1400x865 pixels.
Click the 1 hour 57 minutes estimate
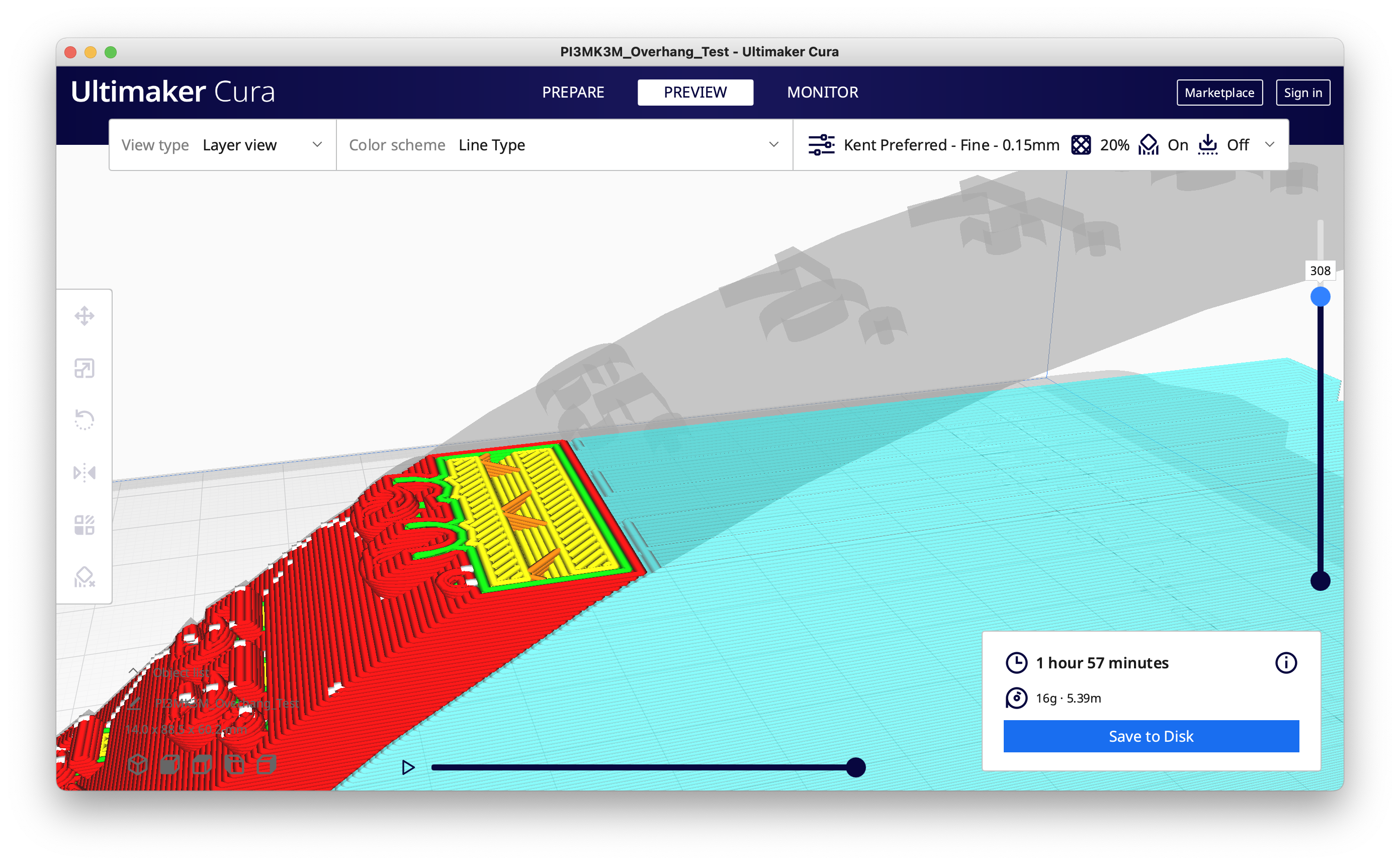[1102, 662]
